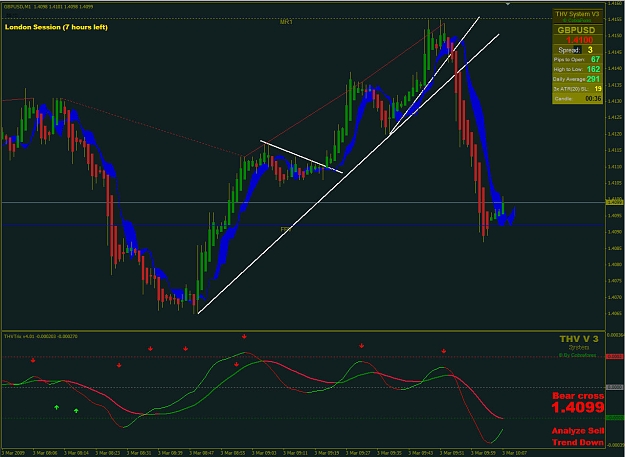Select the Daily Average value 291
Image resolution: width=625 pixels, height=457 pixels.
[593, 79]
